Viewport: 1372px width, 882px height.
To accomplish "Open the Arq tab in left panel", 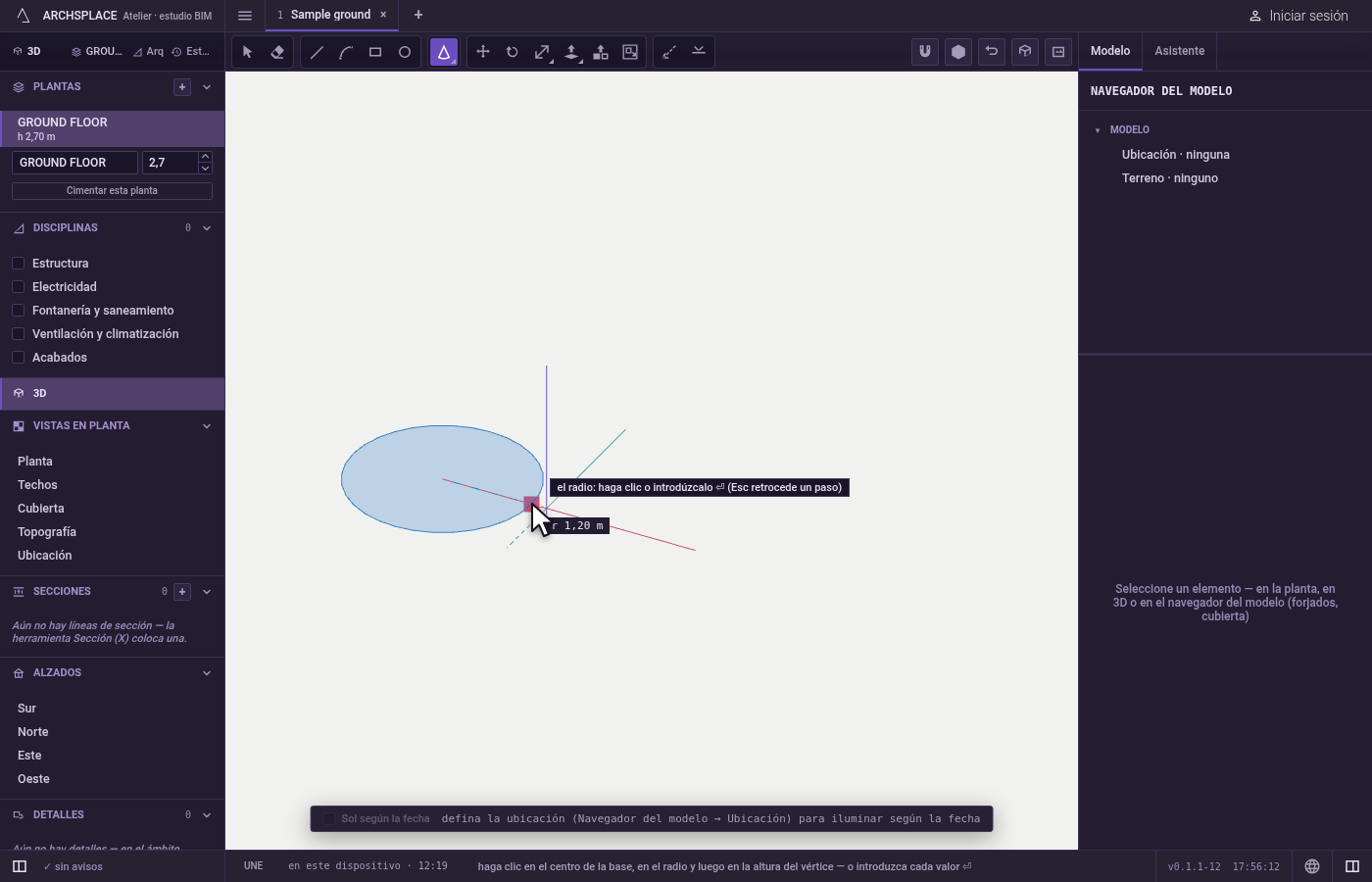I will point(149,52).
